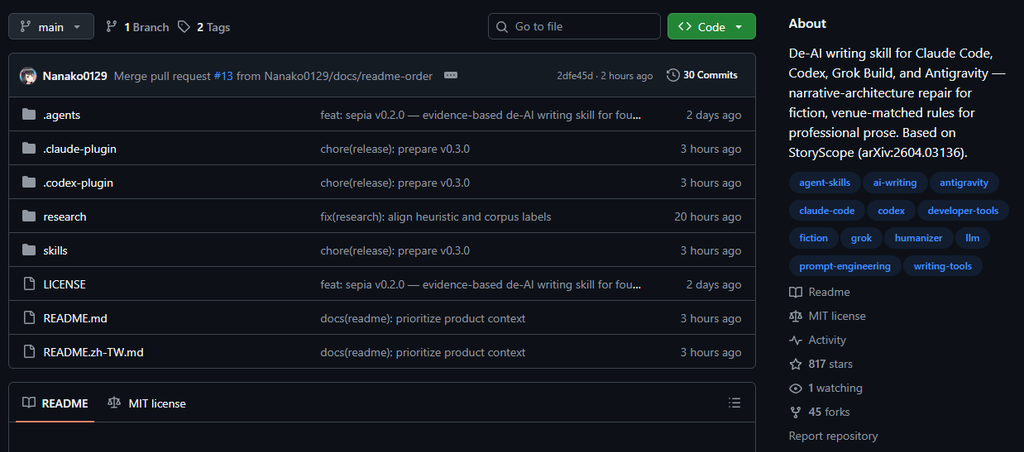Viewport: 1024px width, 452px height.
Task: Click the README.zh-TW.md file icon
Action: click(x=29, y=353)
